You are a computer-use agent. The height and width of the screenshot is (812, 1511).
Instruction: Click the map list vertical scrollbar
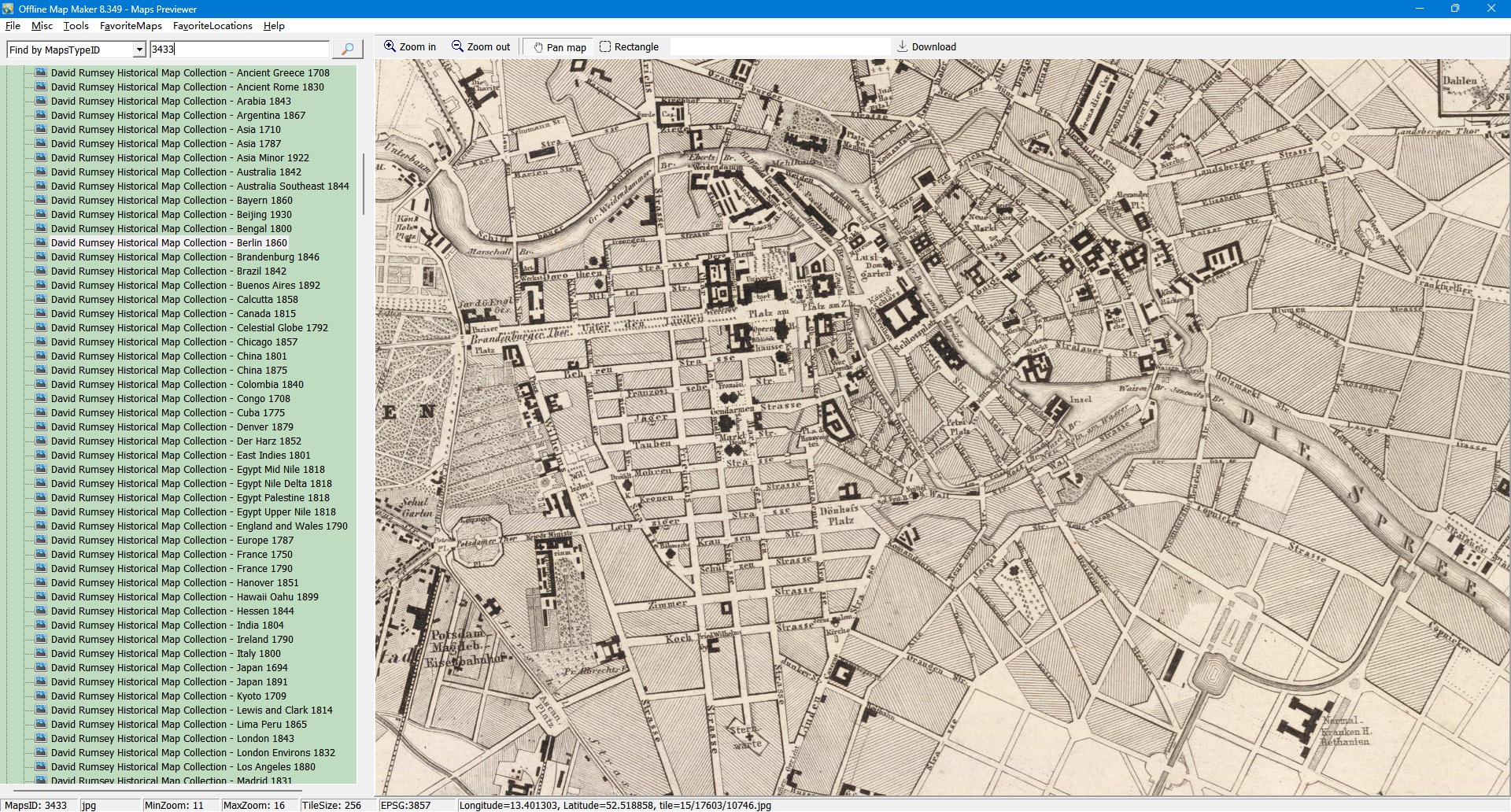[x=363, y=184]
